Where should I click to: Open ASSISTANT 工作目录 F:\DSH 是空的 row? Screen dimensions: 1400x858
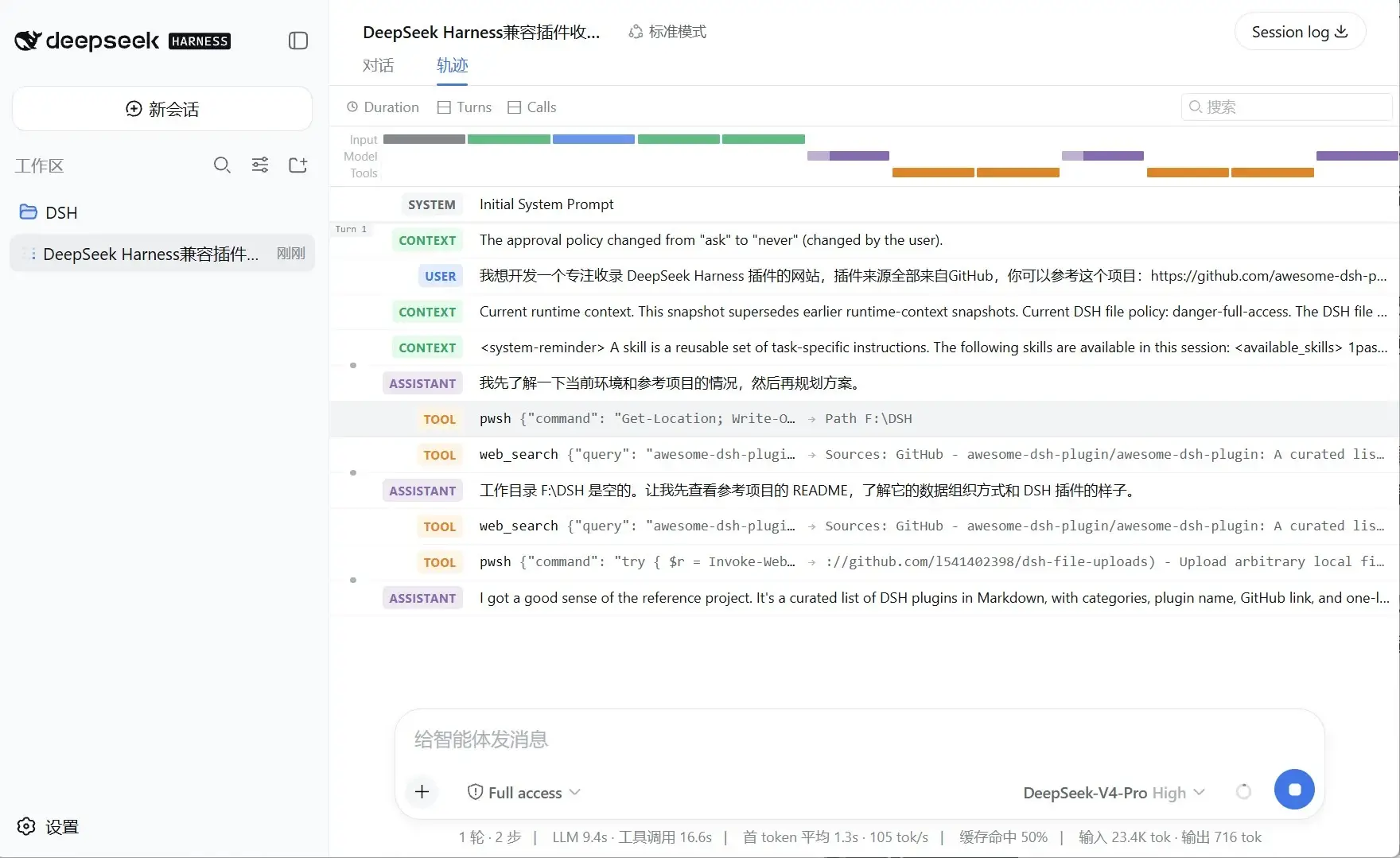pos(864,491)
